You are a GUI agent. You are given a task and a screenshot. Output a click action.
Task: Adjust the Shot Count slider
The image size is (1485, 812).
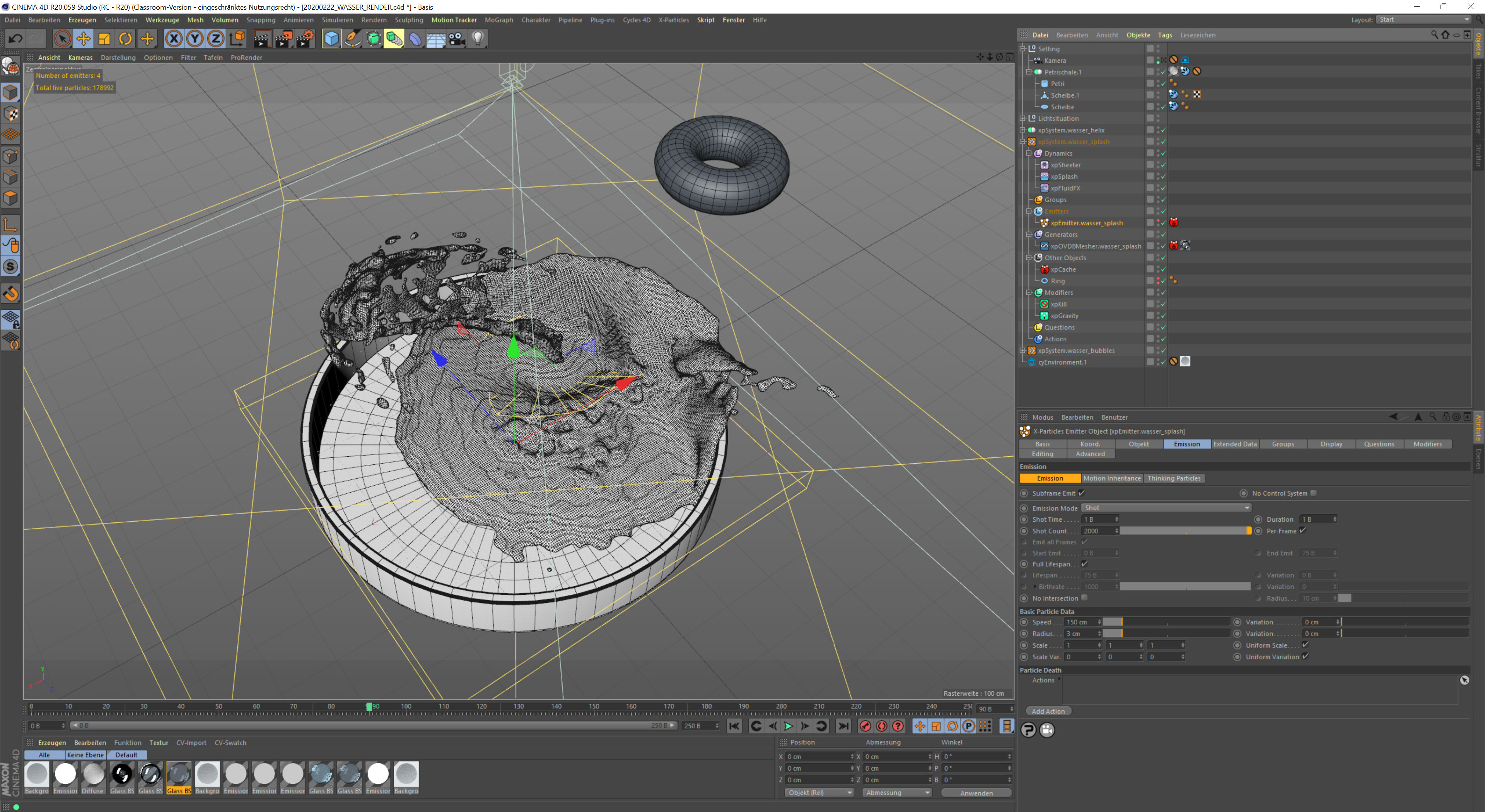[x=1186, y=530]
